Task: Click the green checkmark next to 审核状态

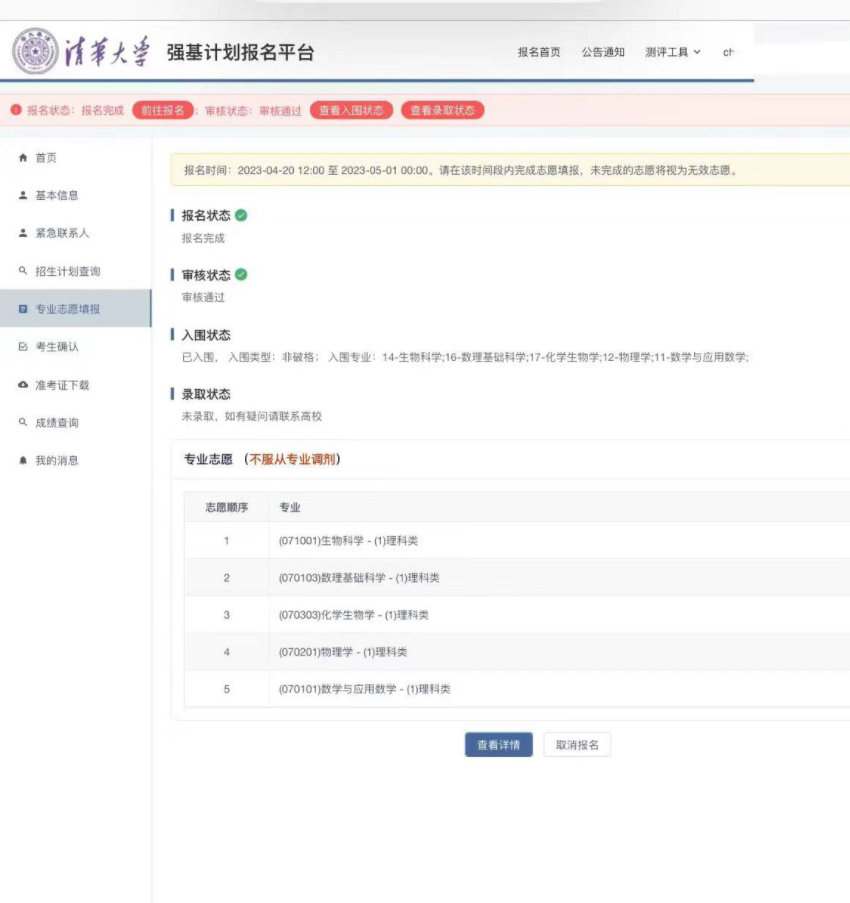Action: [241, 275]
